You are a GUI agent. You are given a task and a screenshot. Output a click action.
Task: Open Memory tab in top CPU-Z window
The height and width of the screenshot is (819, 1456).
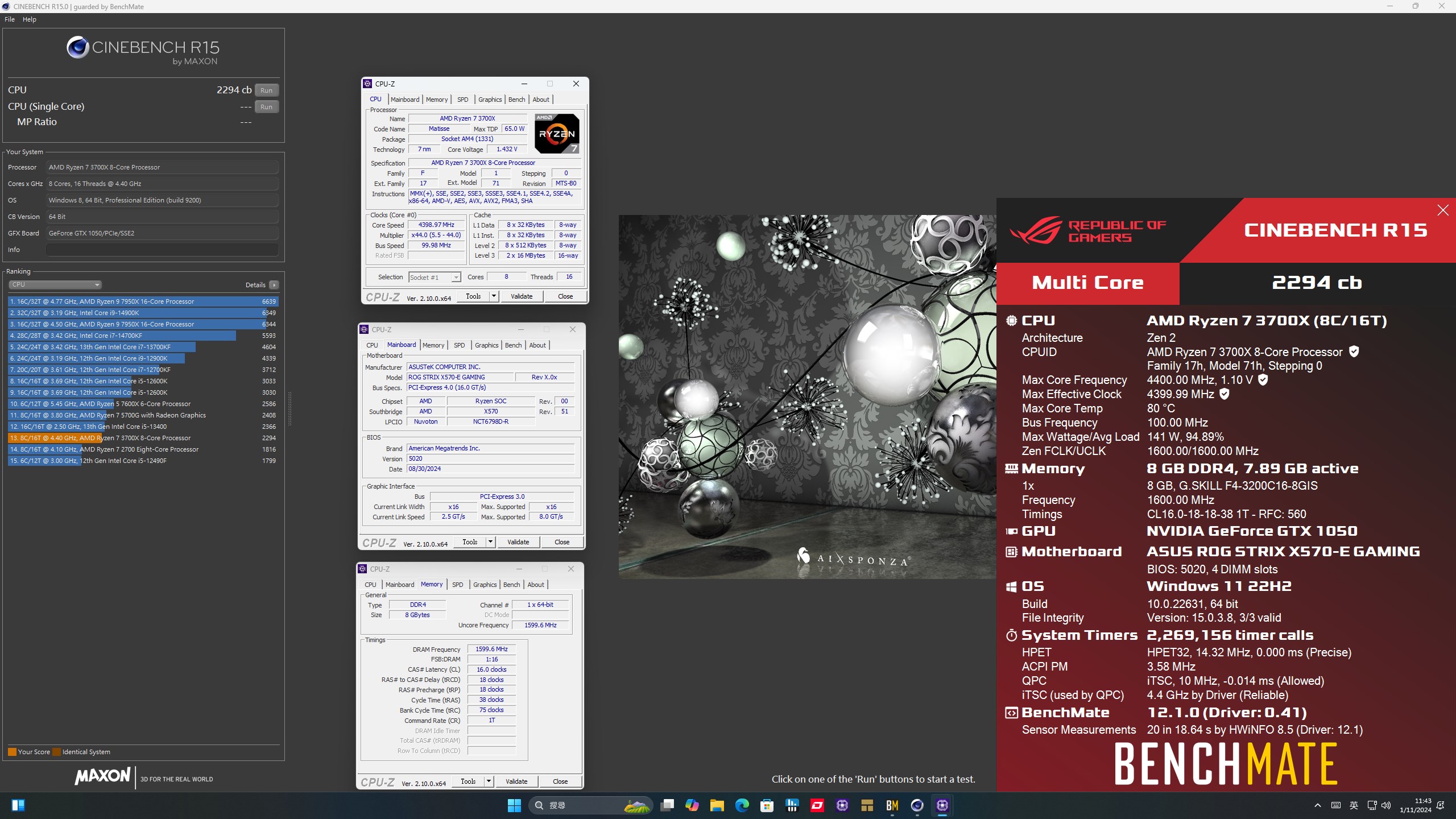pyautogui.click(x=437, y=100)
